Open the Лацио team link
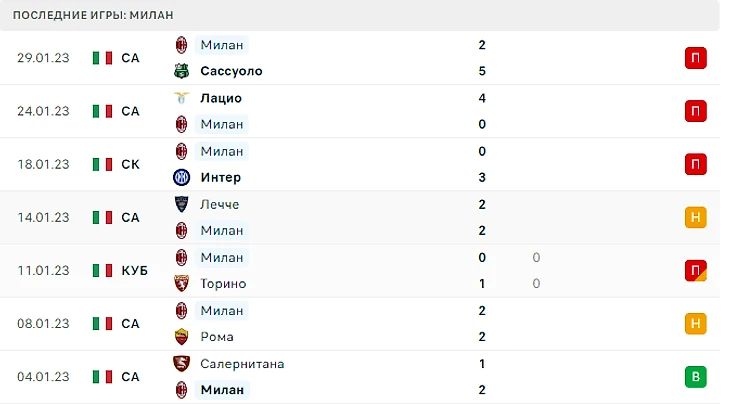730x404 pixels. (x=221, y=98)
